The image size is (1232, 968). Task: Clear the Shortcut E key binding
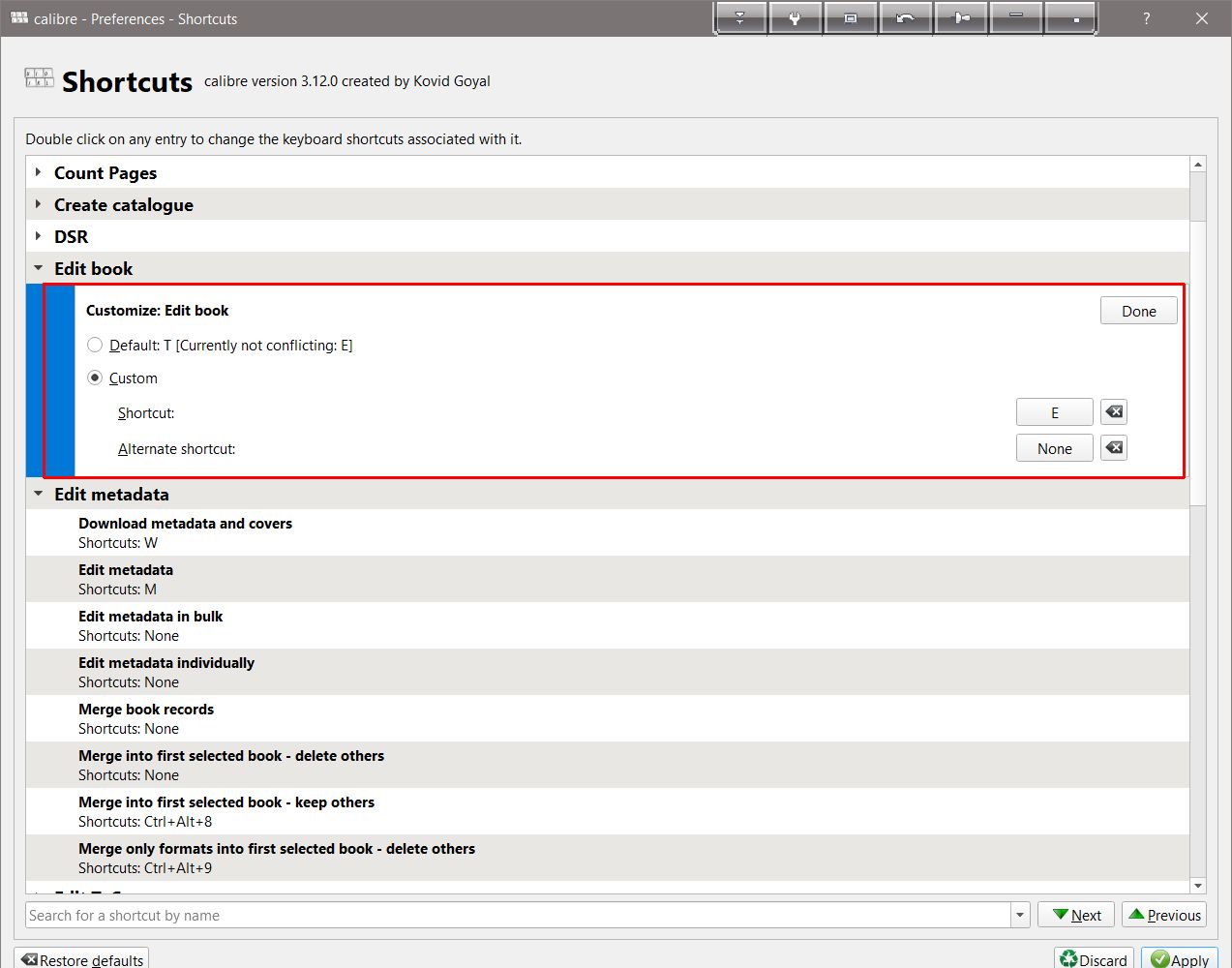pyautogui.click(x=1114, y=412)
